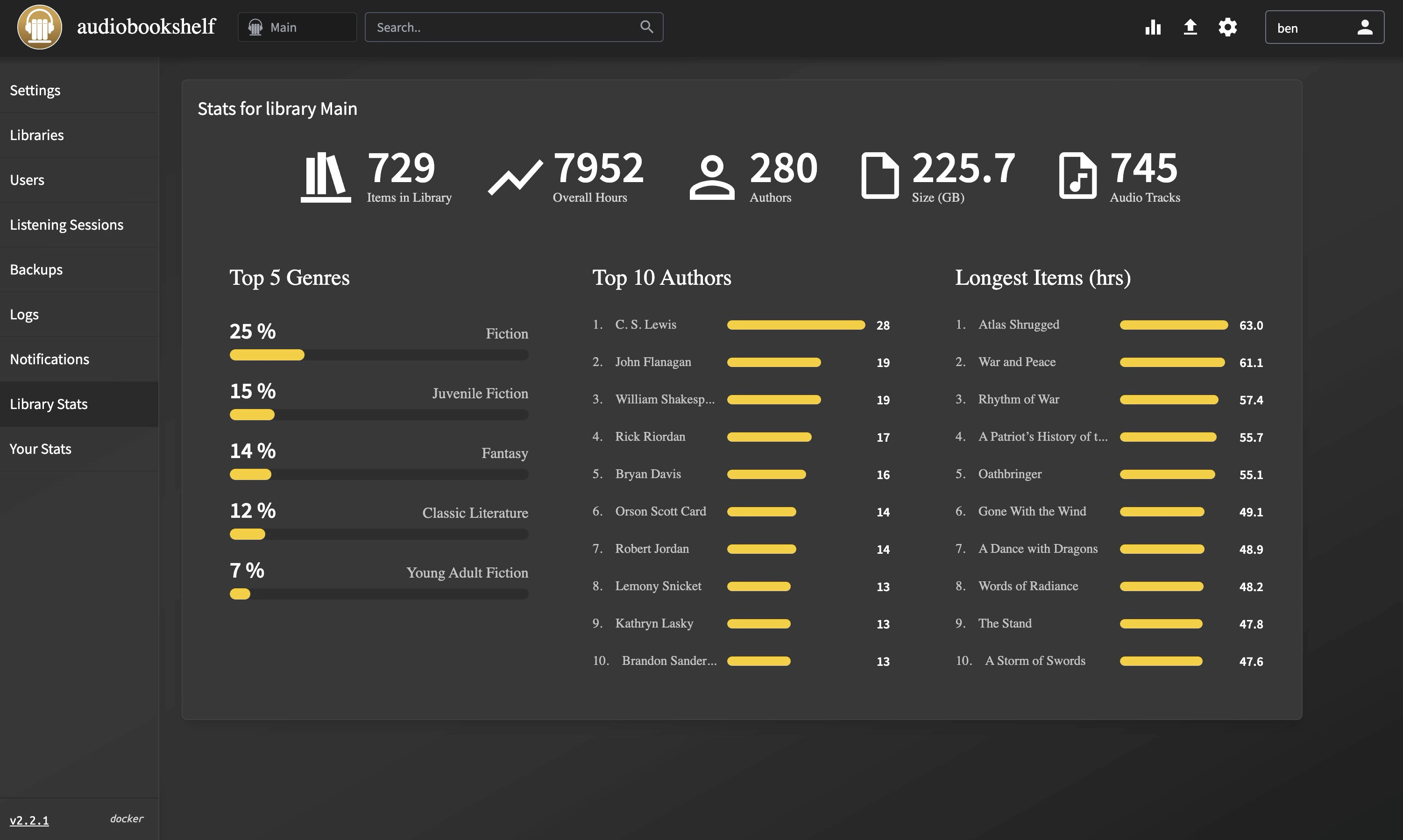Click author William Shakesp... entry
Image resolution: width=1403 pixels, height=840 pixels.
[x=665, y=399]
